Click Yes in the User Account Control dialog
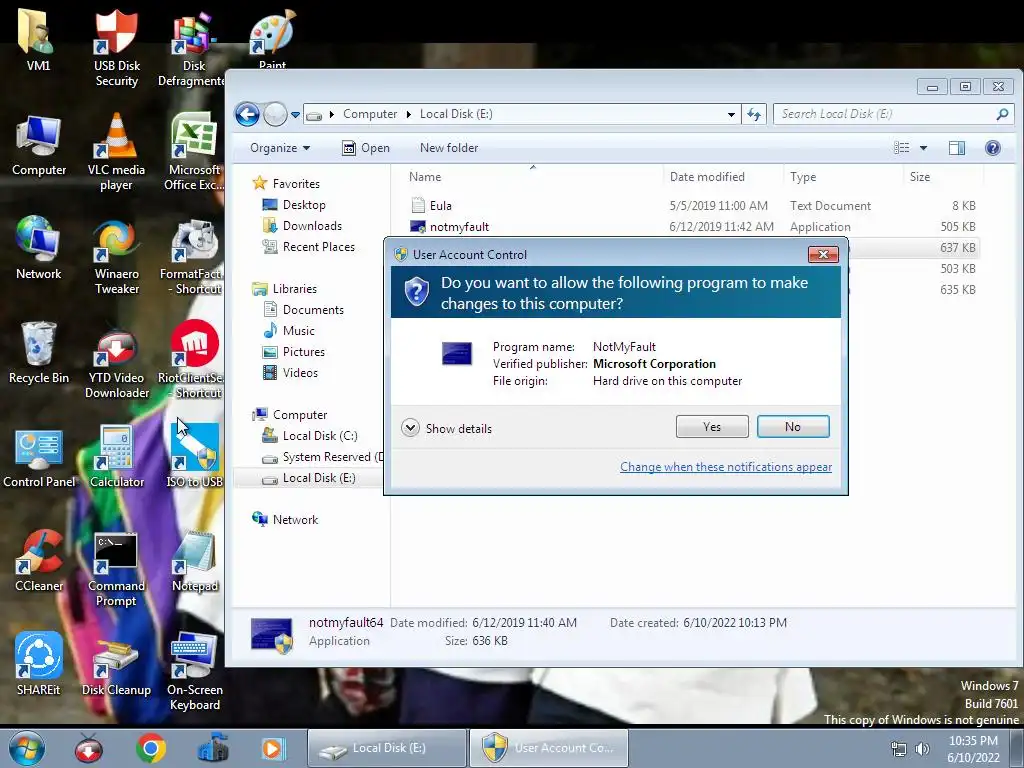 pyautogui.click(x=712, y=426)
